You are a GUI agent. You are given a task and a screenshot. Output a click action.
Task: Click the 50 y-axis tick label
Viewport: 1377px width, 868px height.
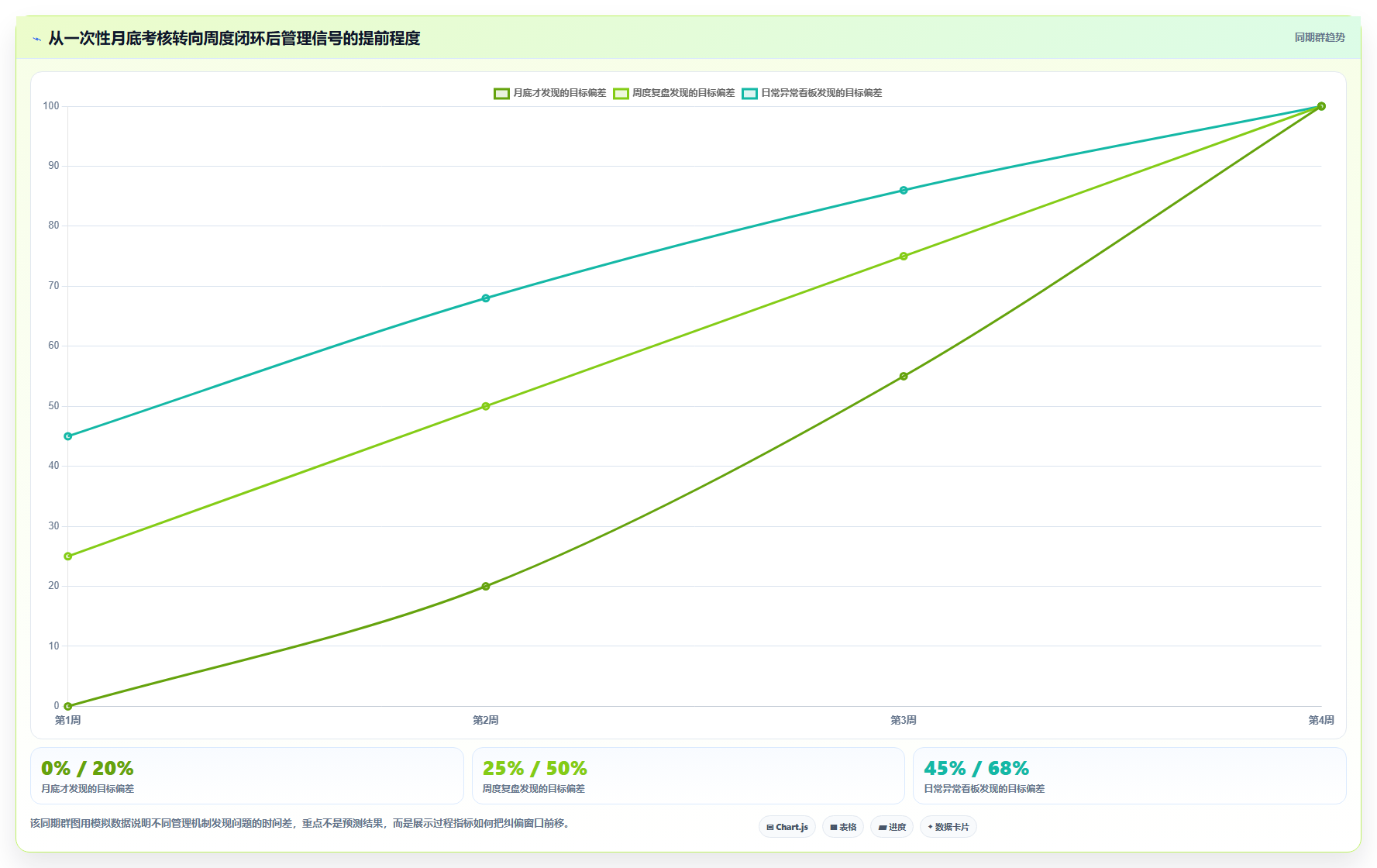53,406
